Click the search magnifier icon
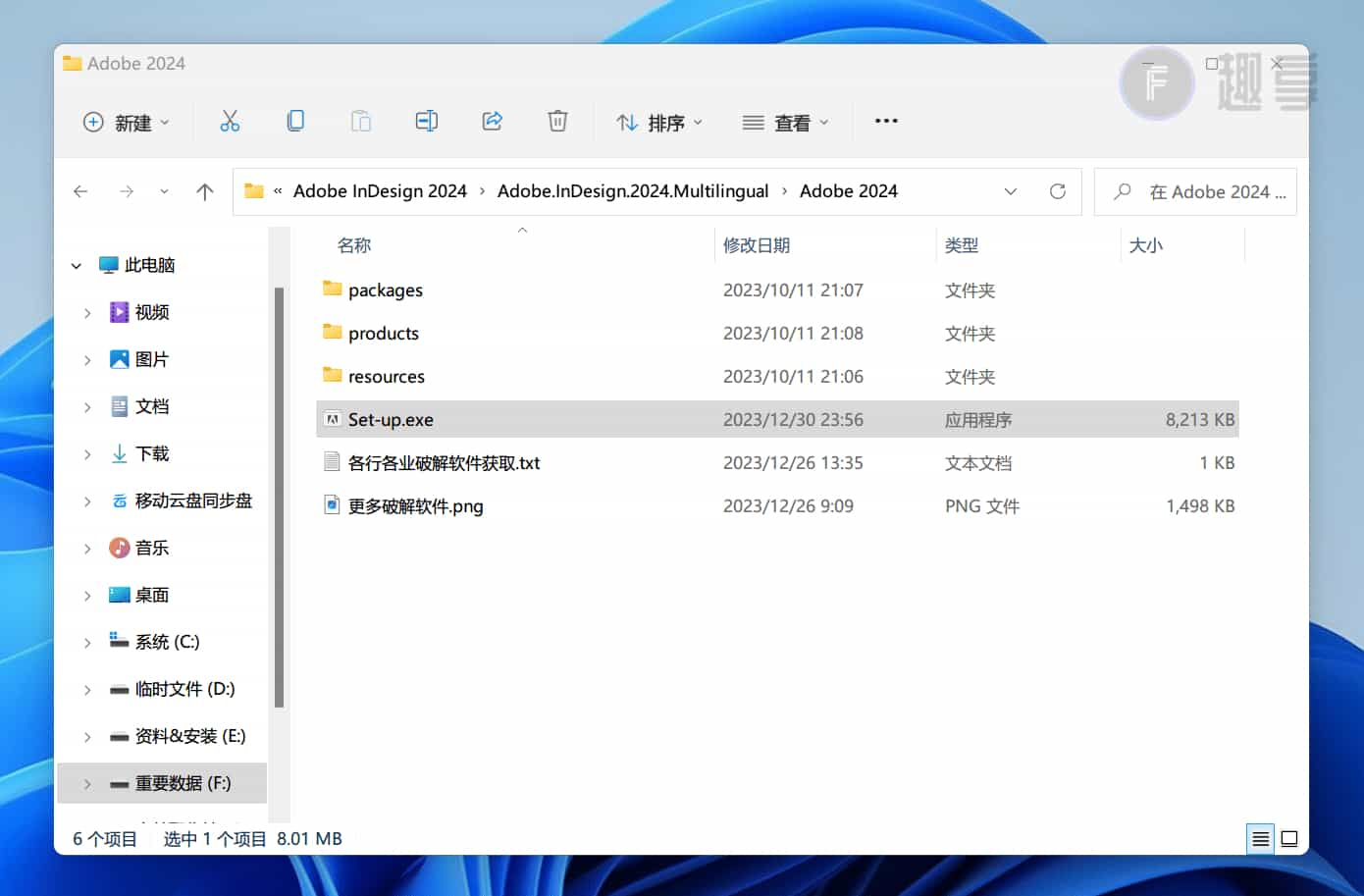1364x896 pixels. 1123,191
